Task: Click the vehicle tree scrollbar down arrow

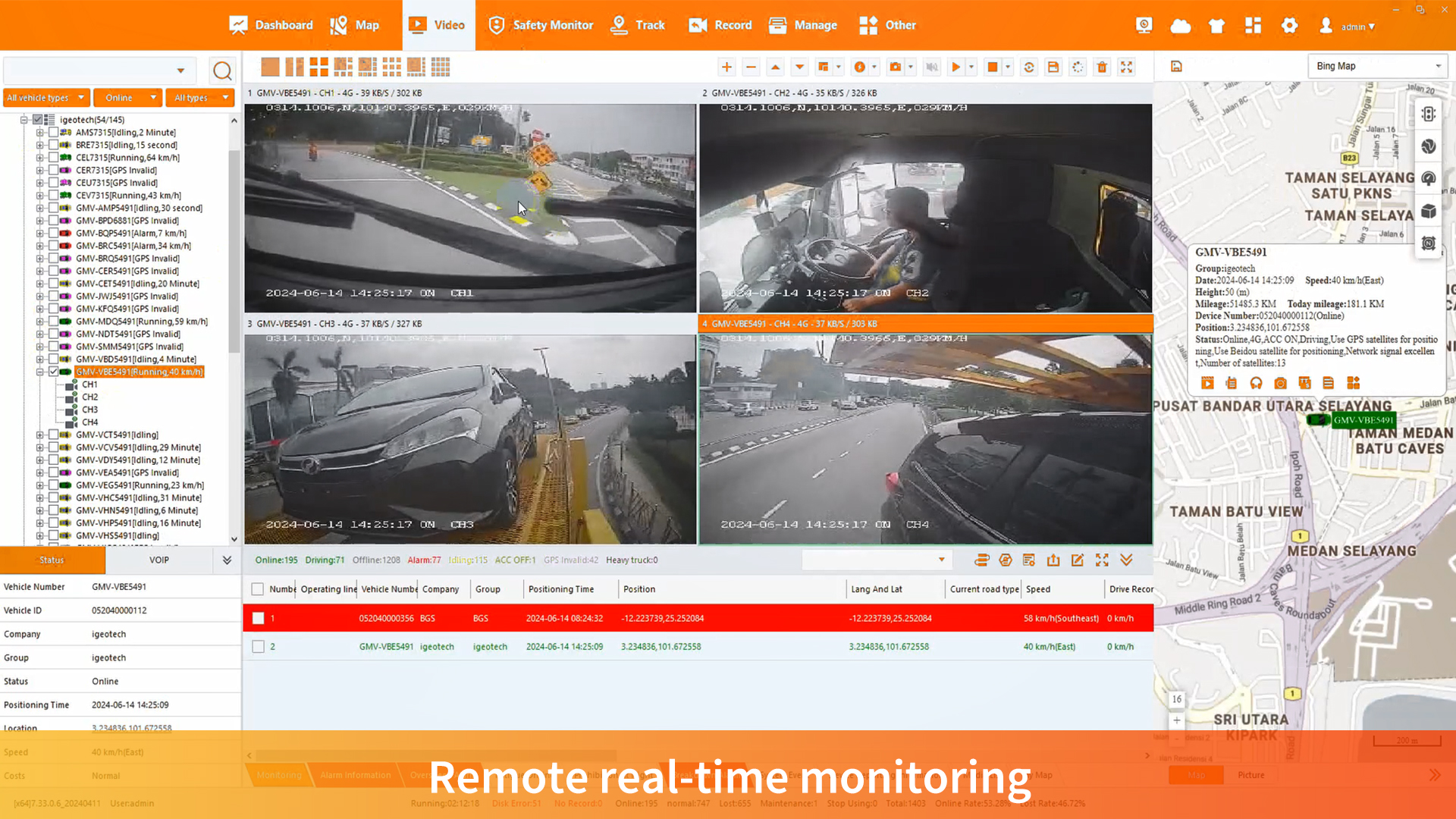Action: [234, 539]
